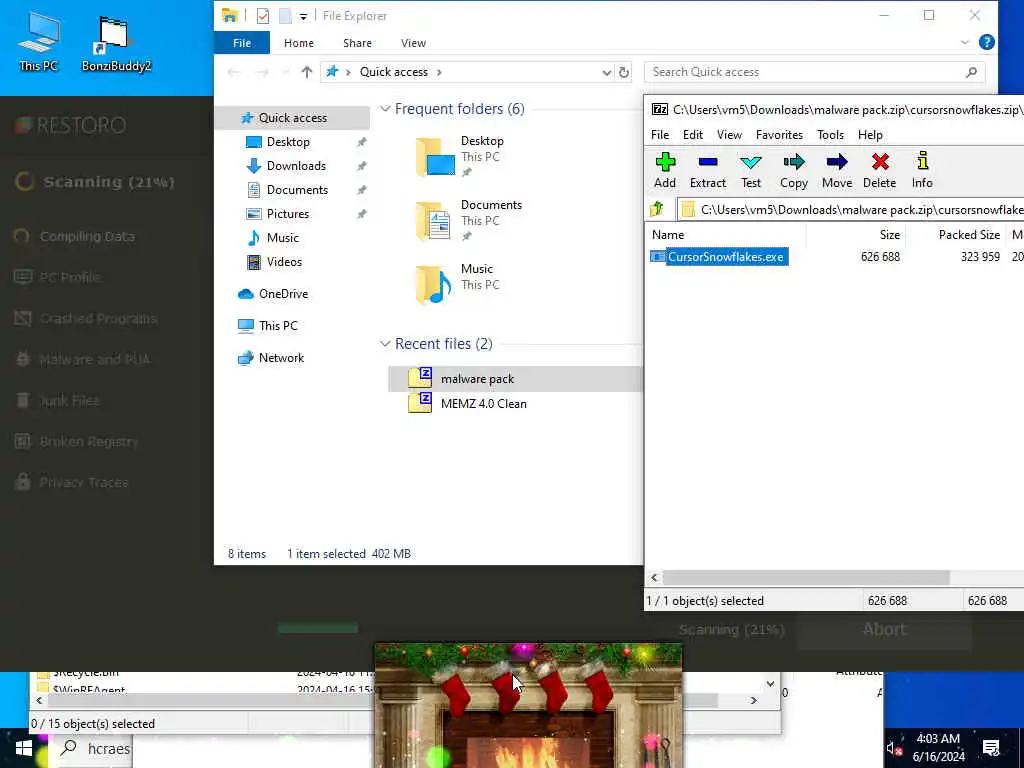
Task: Select the Documents frequent folder tile
Action: [x=469, y=221]
